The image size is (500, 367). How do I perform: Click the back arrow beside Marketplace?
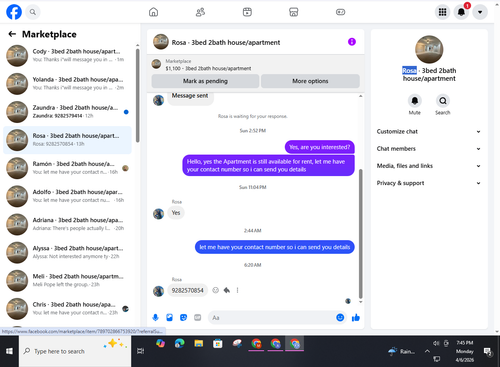[x=12, y=34]
